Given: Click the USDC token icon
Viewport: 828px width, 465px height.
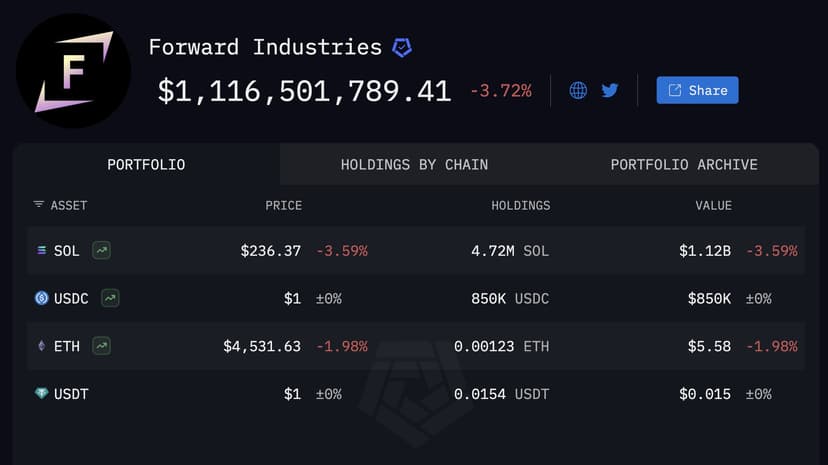Looking at the screenshot, I should [x=41, y=298].
